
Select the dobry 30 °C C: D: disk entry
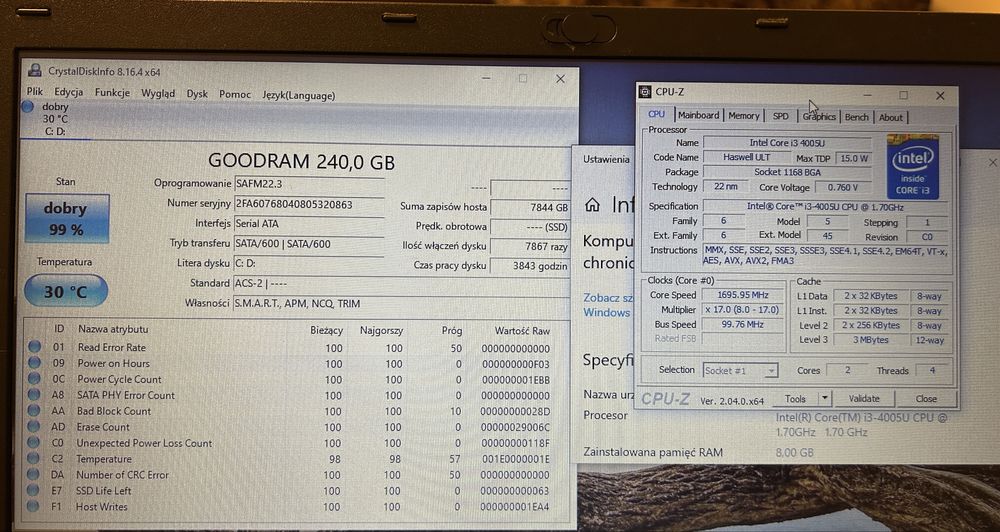click(56, 119)
